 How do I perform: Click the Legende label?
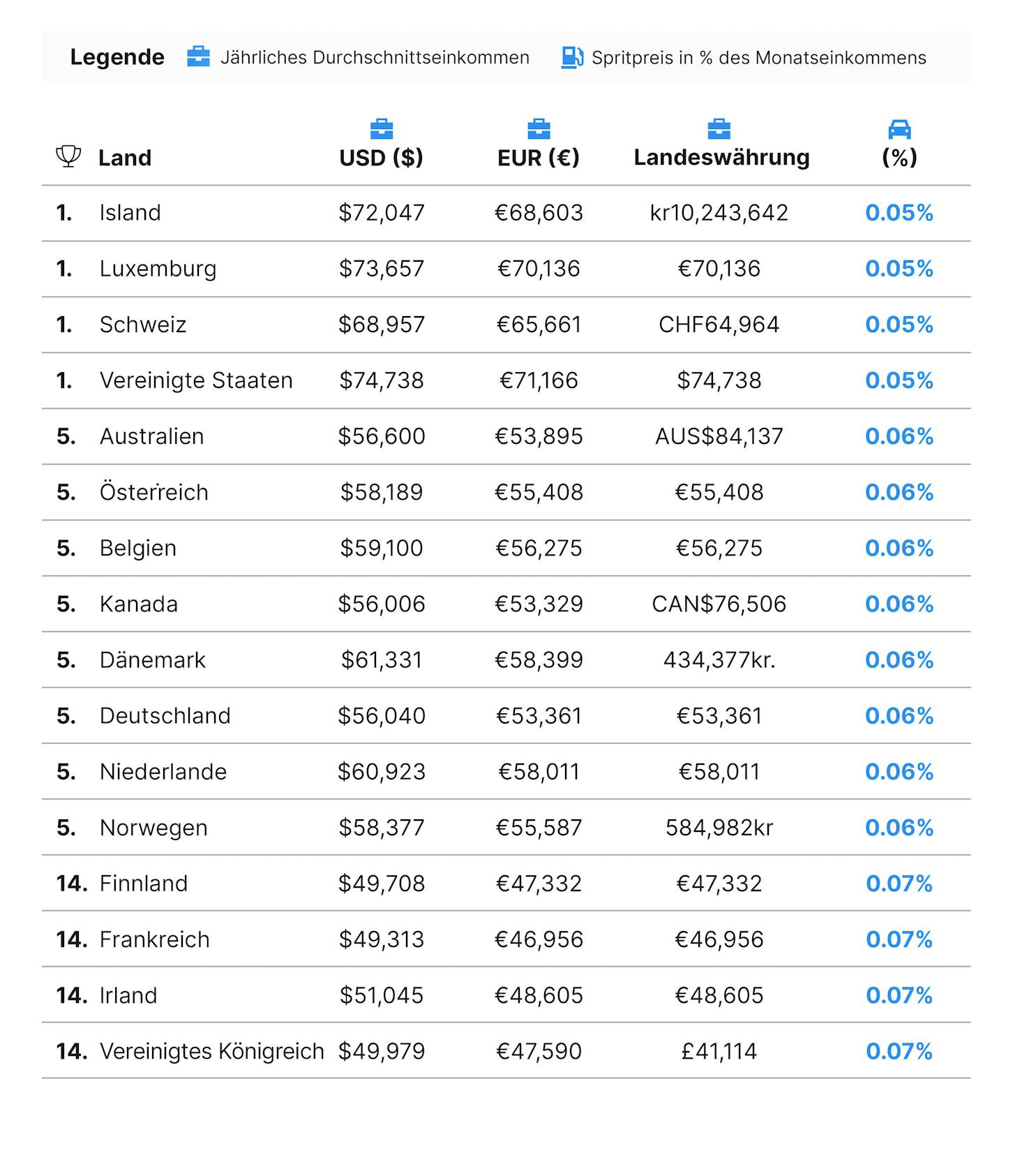[x=117, y=57]
